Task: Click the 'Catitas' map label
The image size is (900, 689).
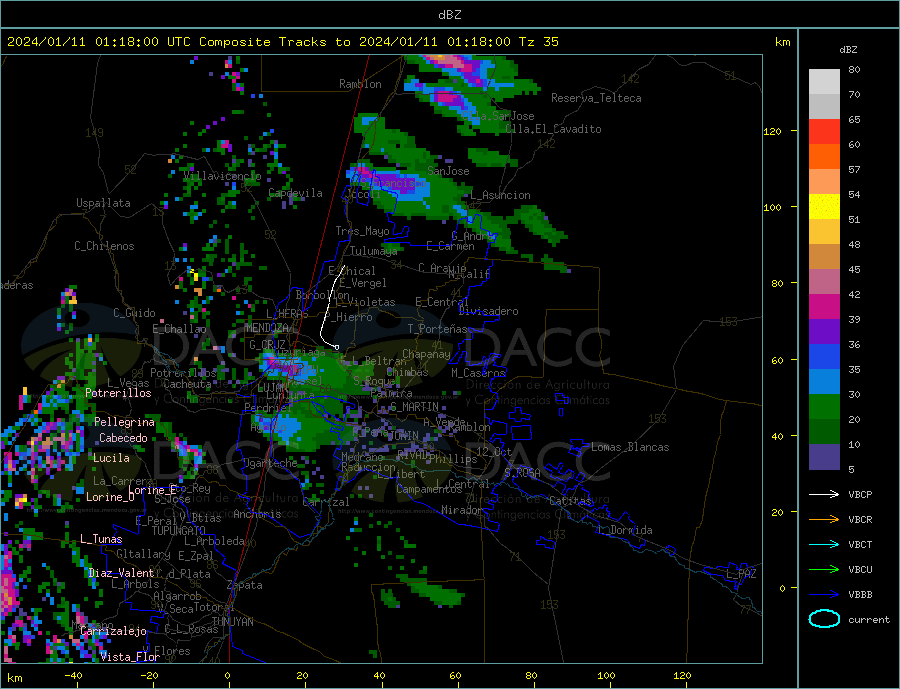Action: click(570, 501)
